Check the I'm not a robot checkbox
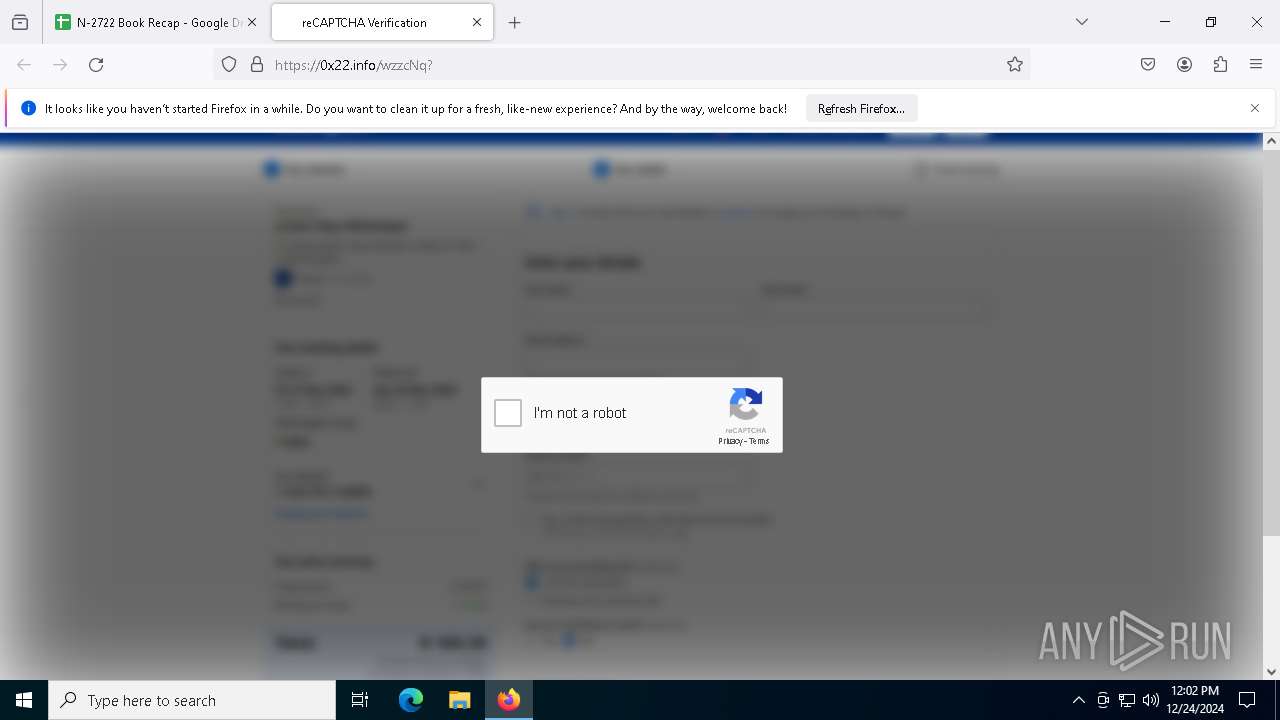 pyautogui.click(x=508, y=413)
